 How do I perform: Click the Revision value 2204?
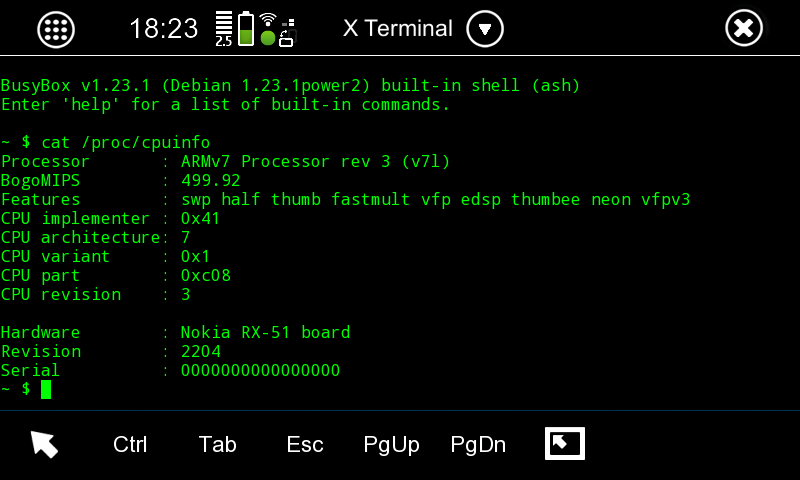201,351
